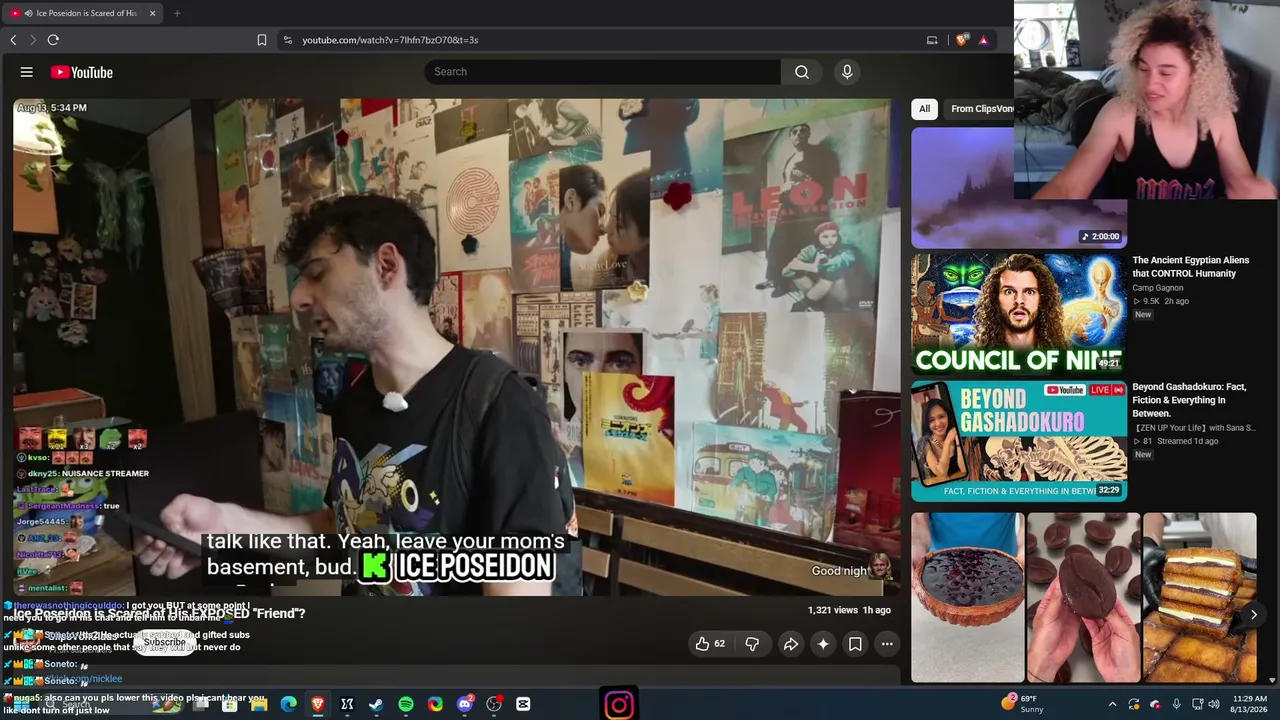Launch Steam from the taskbar
The width and height of the screenshot is (1280, 720).
click(x=376, y=704)
